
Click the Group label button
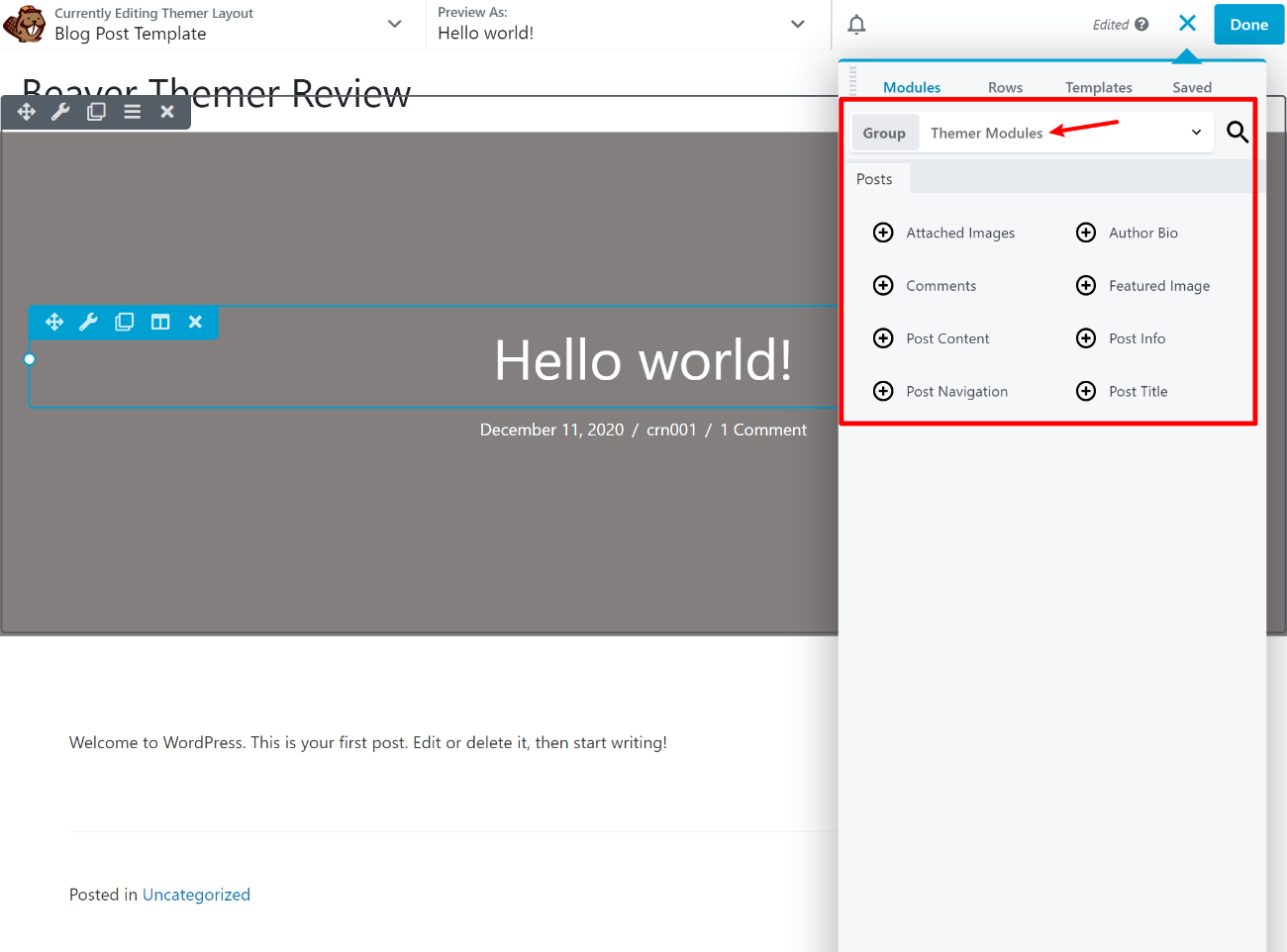(884, 133)
